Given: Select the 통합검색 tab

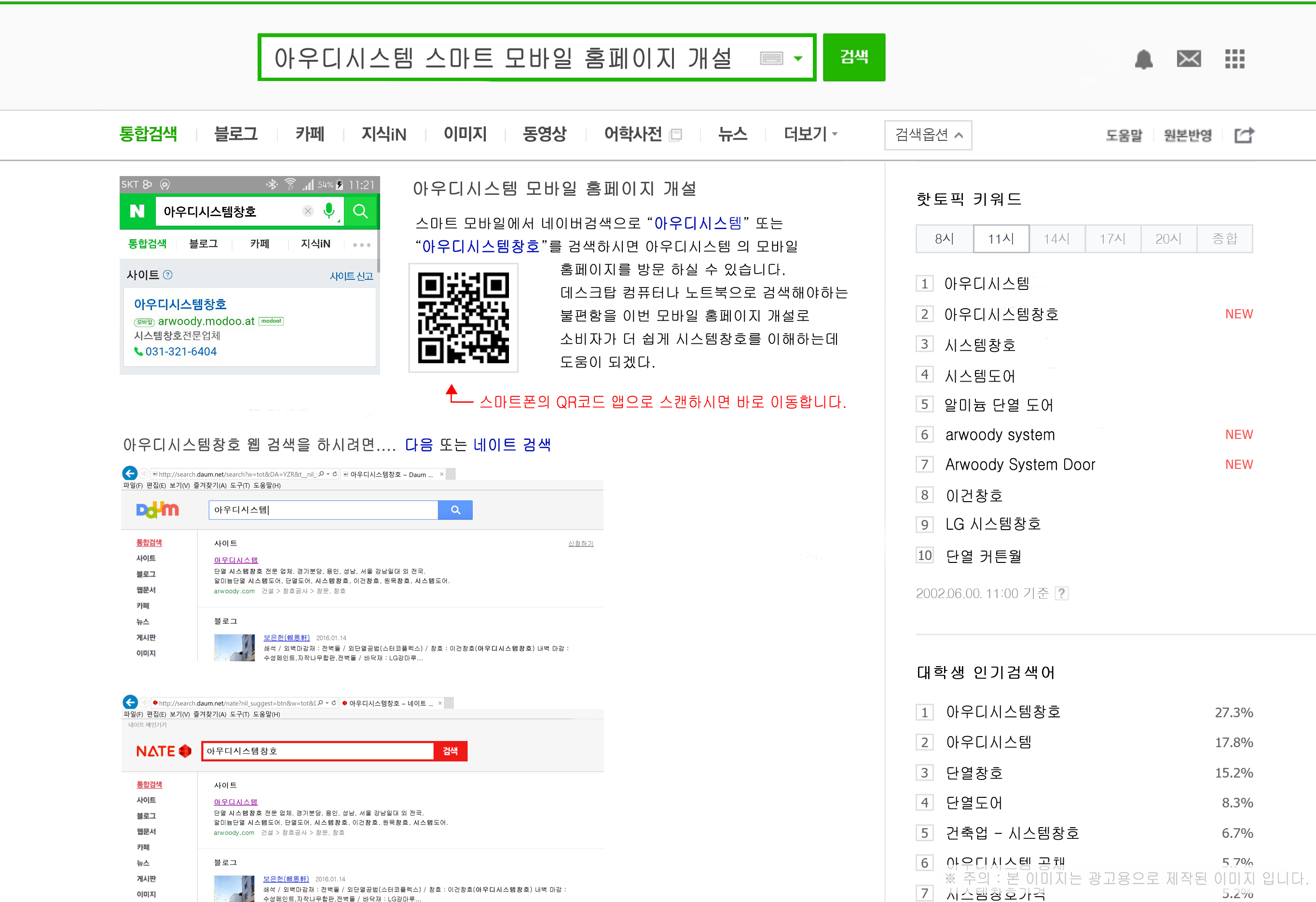Looking at the screenshot, I should click(x=149, y=134).
